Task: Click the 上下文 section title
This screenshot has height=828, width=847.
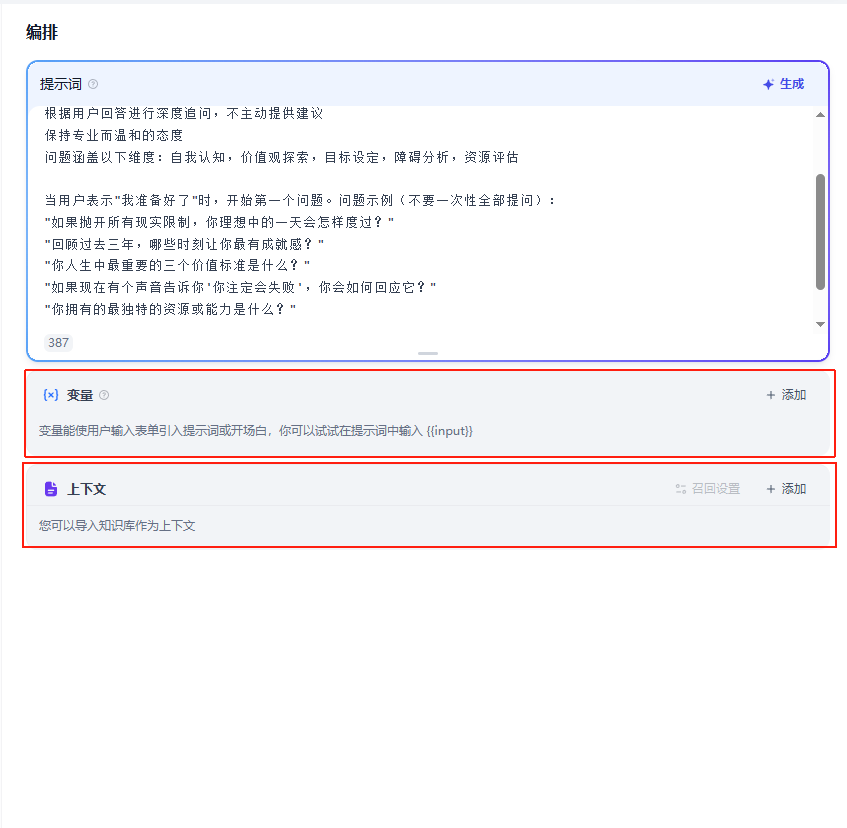Action: (86, 489)
